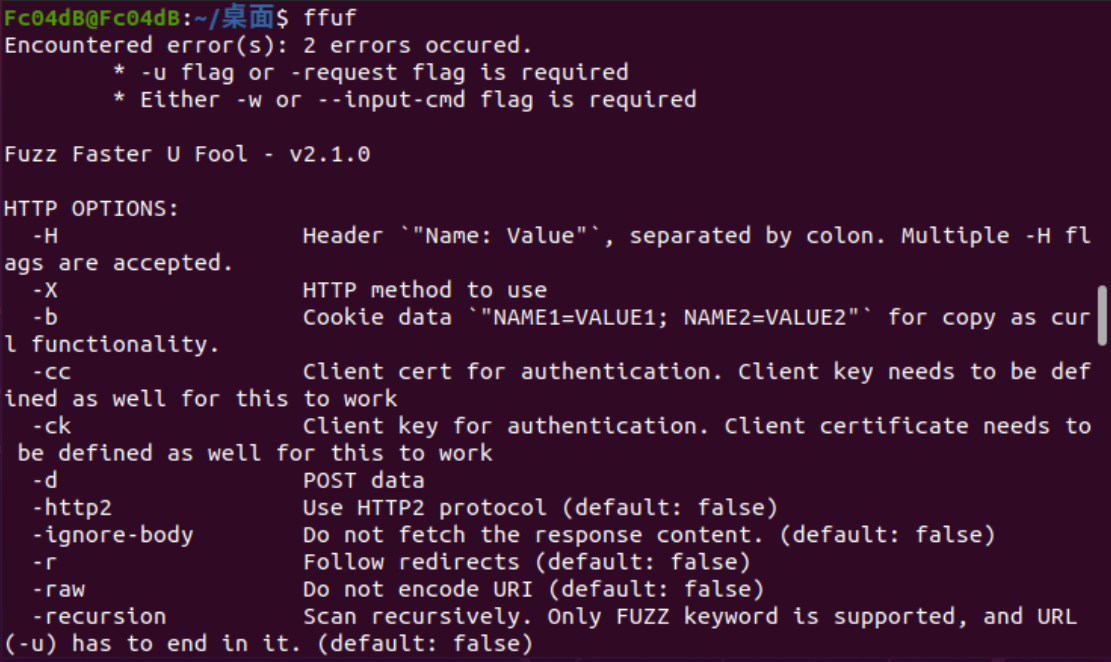Click the -H header flag text
The width and height of the screenshot is (1111, 662).
(45, 236)
